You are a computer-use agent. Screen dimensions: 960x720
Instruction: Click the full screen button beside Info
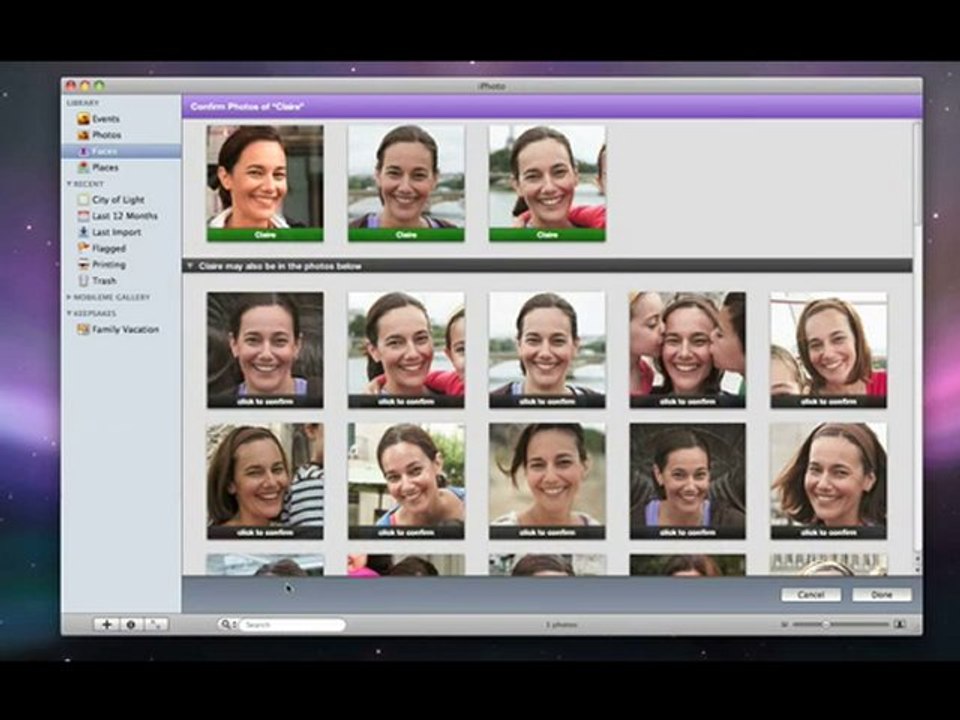(x=156, y=624)
